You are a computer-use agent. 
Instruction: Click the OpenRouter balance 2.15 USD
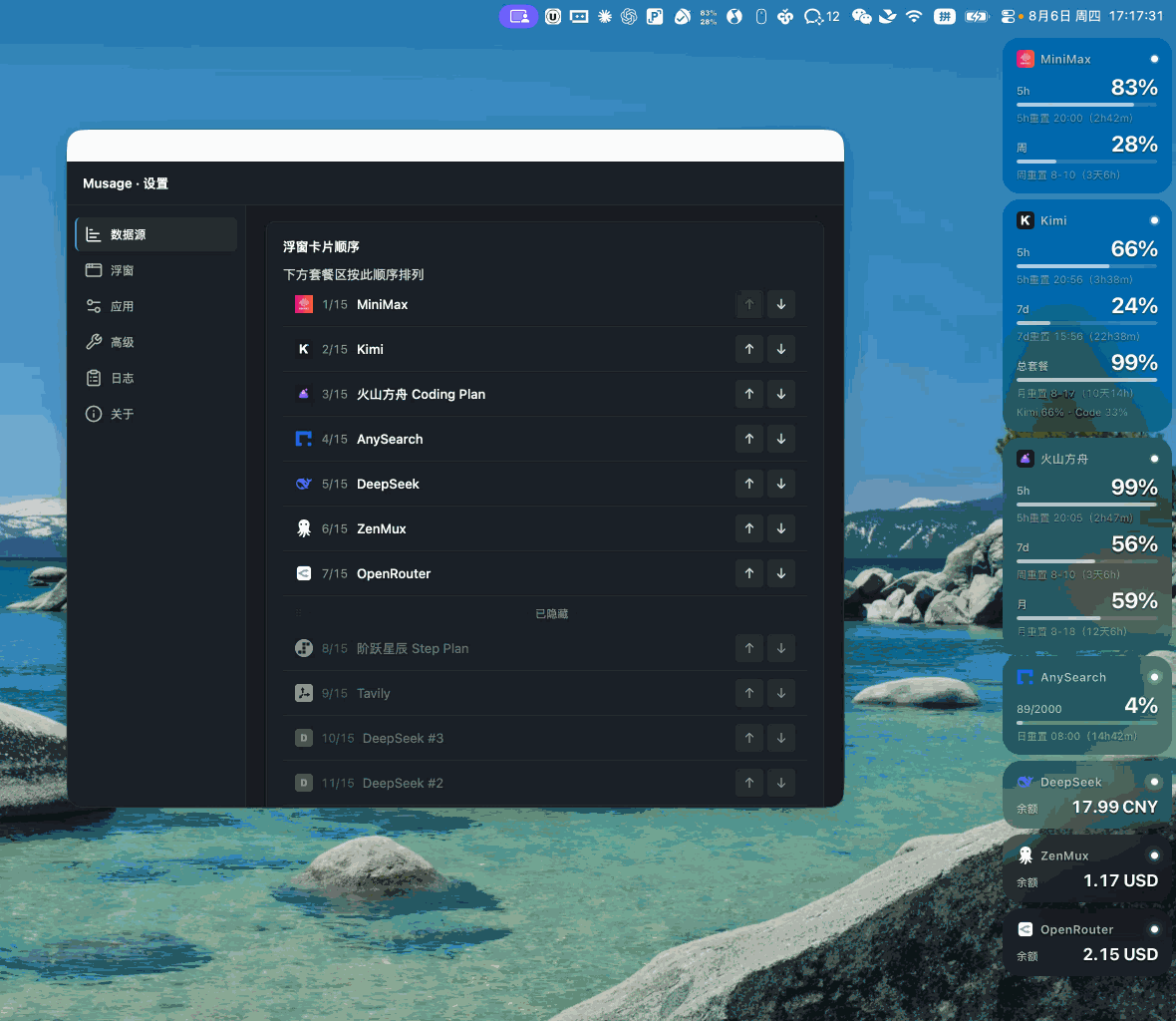point(1120,954)
